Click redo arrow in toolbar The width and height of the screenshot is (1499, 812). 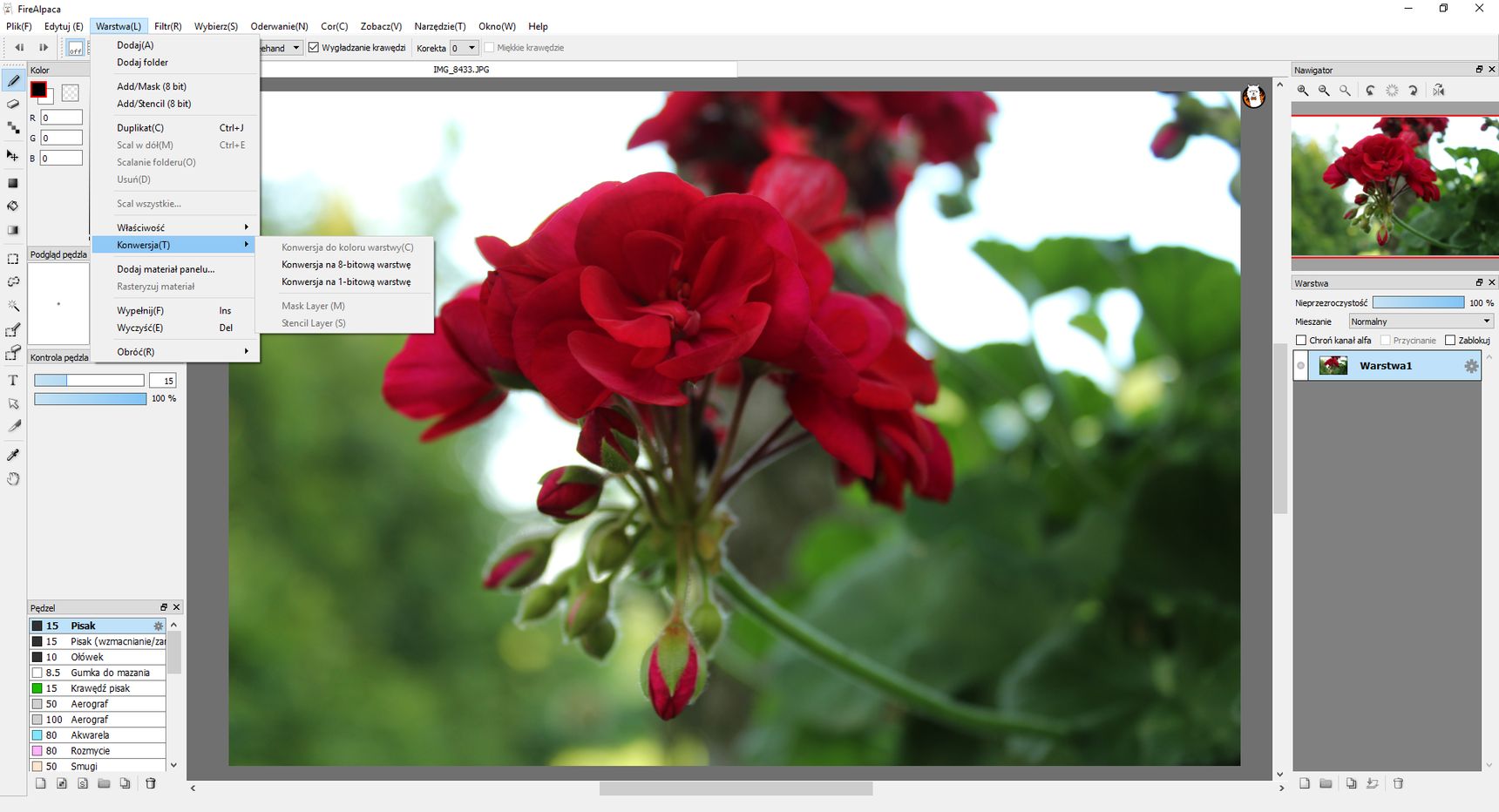[x=44, y=48]
